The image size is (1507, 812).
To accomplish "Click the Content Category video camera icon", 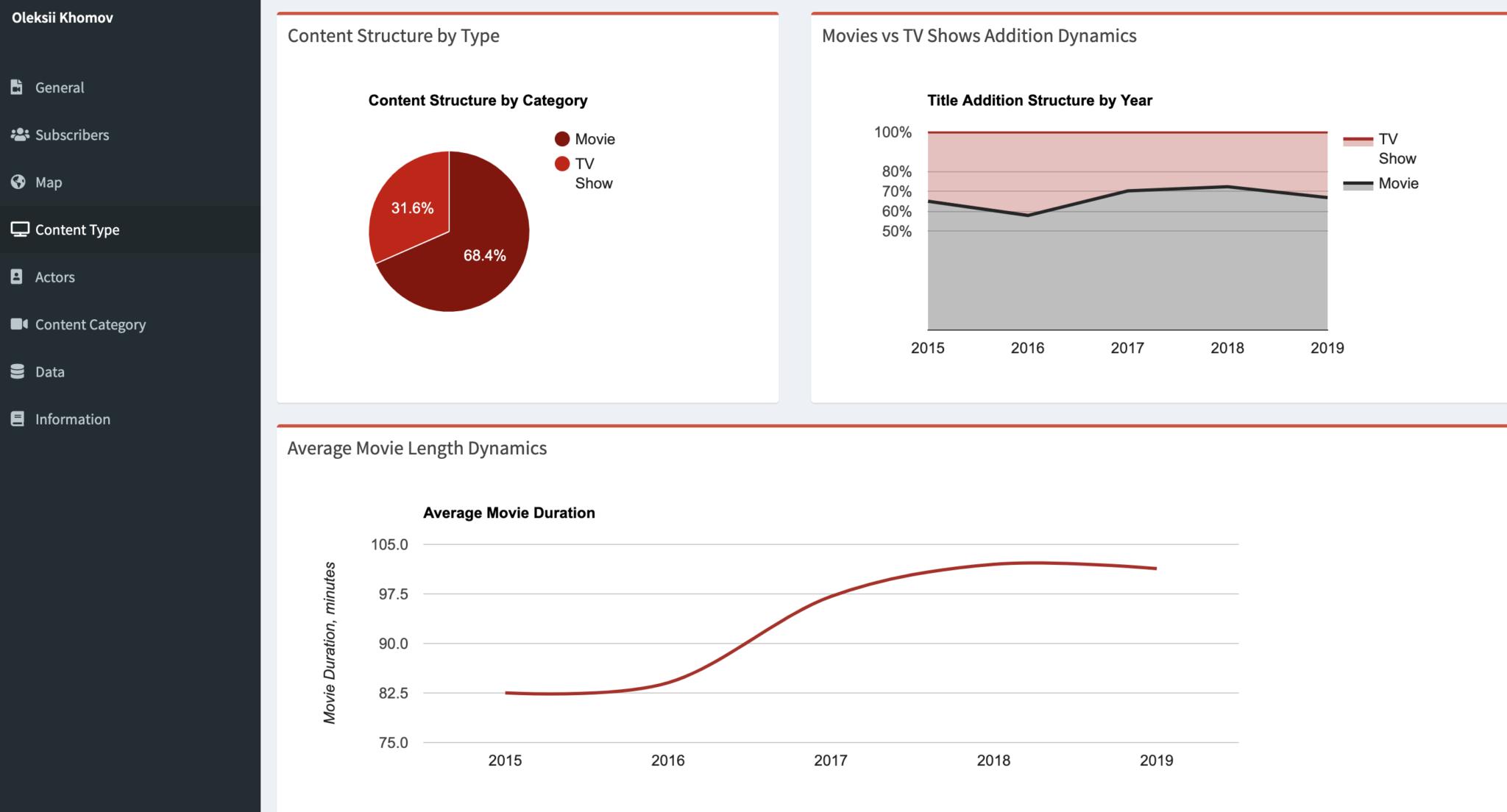I will [x=18, y=324].
